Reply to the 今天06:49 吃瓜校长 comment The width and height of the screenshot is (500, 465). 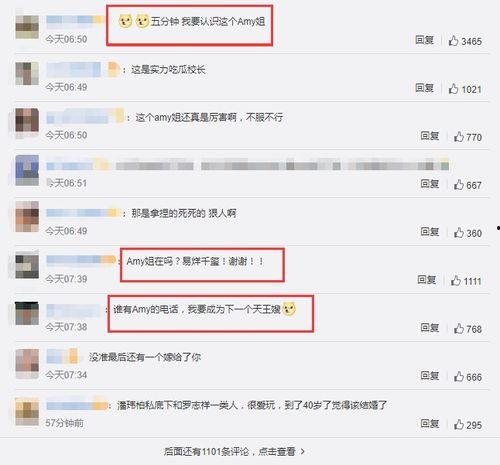pyautogui.click(x=424, y=88)
